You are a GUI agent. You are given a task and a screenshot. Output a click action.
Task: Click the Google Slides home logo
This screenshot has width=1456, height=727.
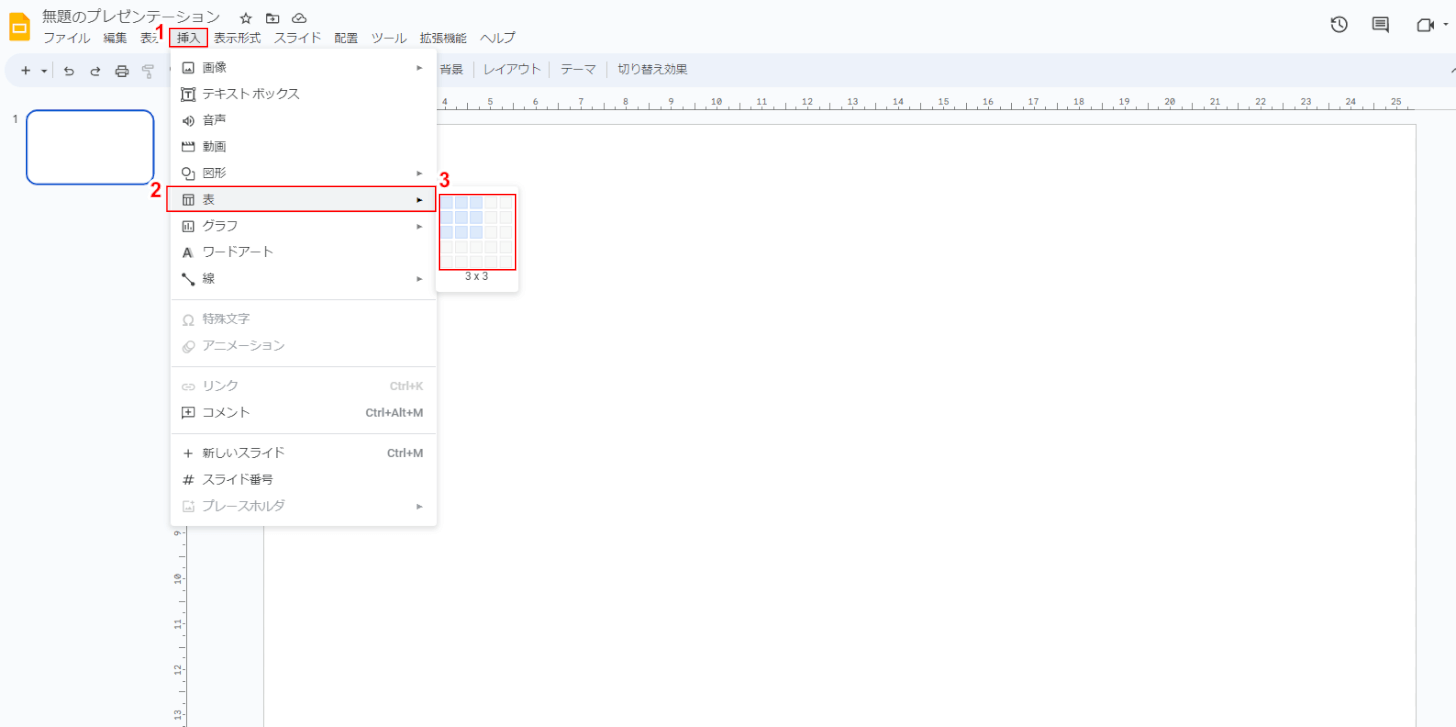click(19, 27)
